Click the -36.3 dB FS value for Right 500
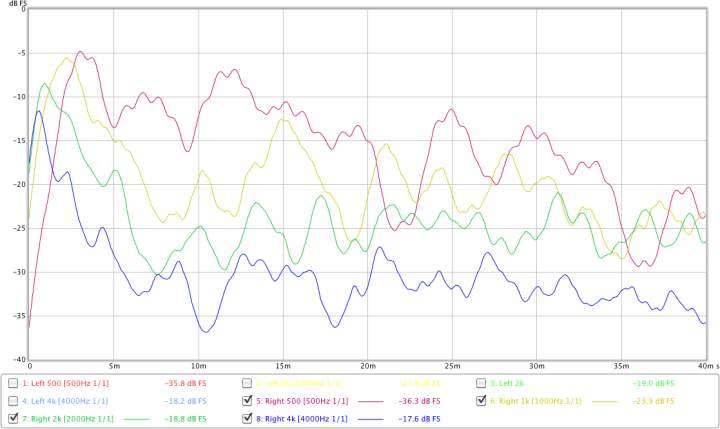 [420, 401]
